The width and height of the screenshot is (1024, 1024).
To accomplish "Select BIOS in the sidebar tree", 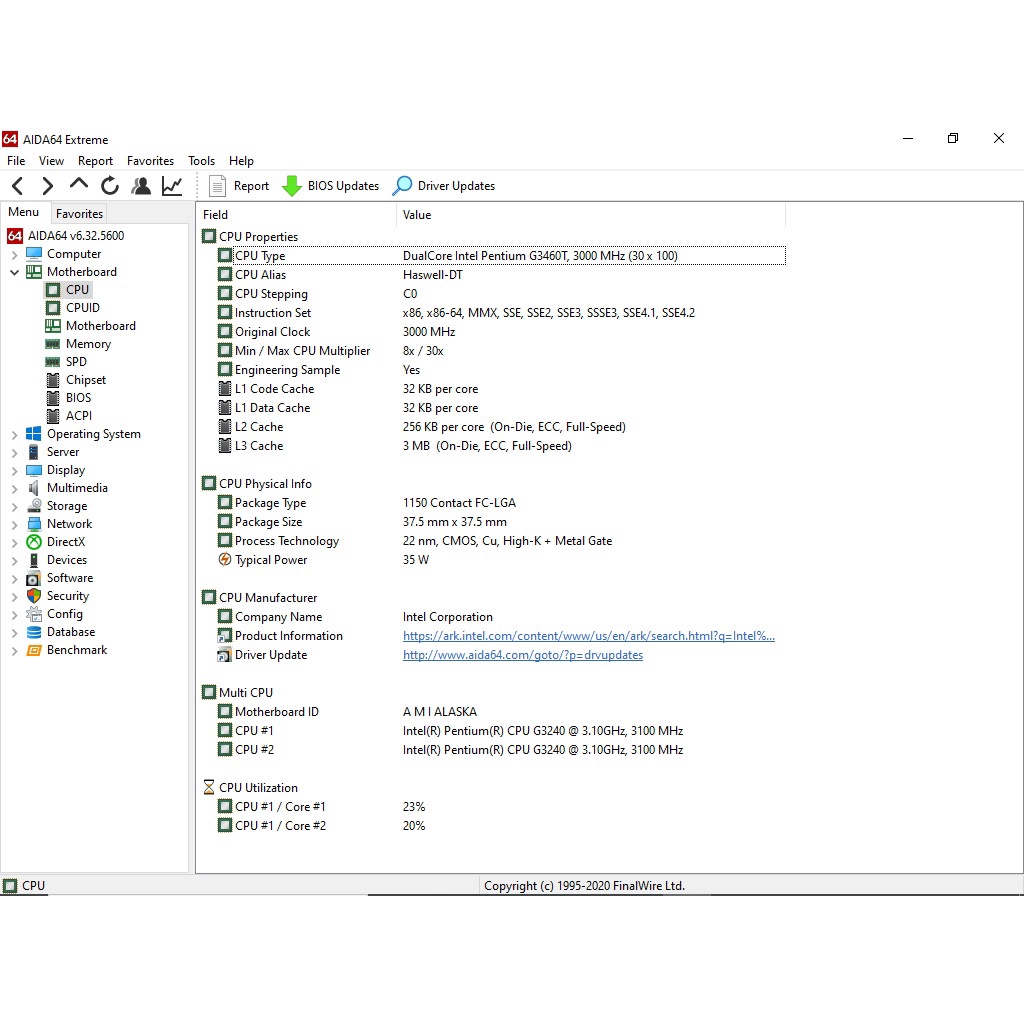I will [x=78, y=398].
